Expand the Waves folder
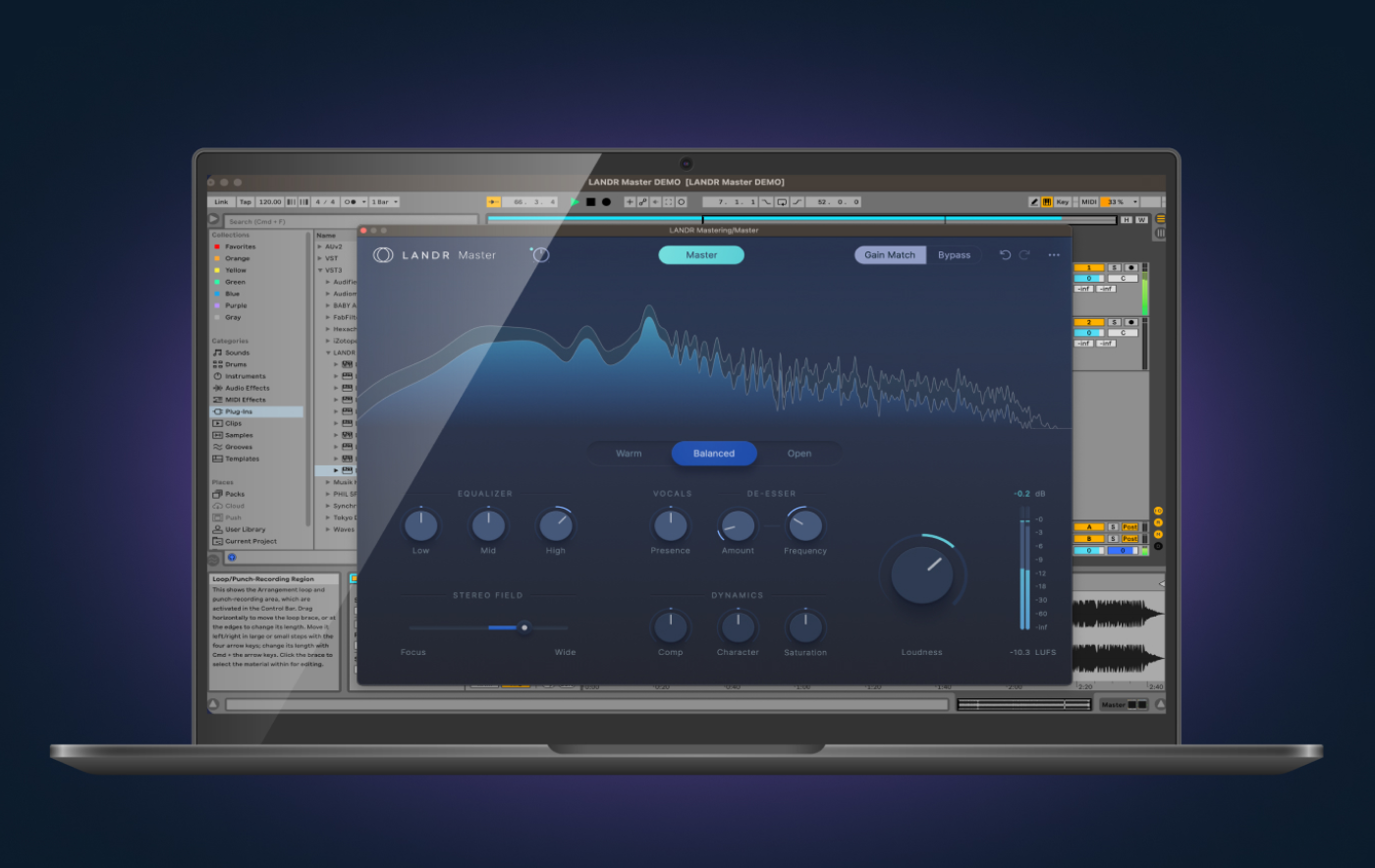The image size is (1375, 868). [x=328, y=529]
